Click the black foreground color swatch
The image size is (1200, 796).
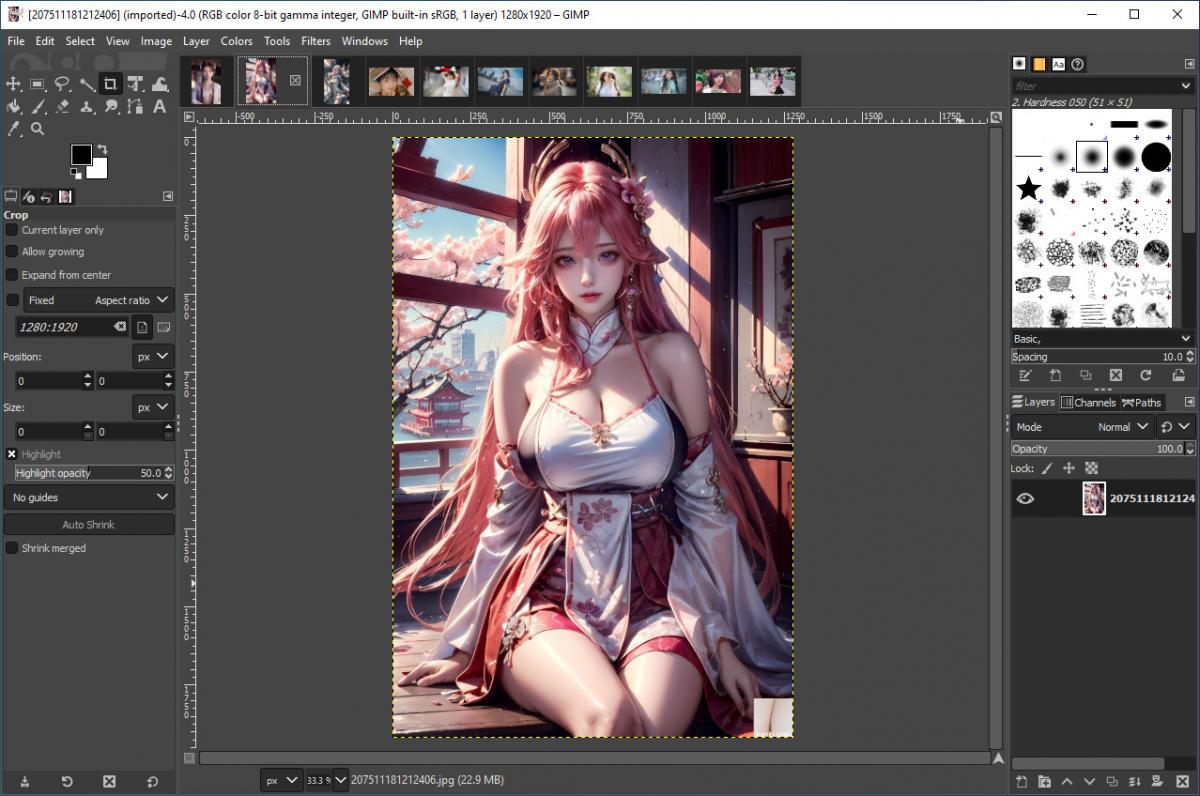tap(81, 154)
